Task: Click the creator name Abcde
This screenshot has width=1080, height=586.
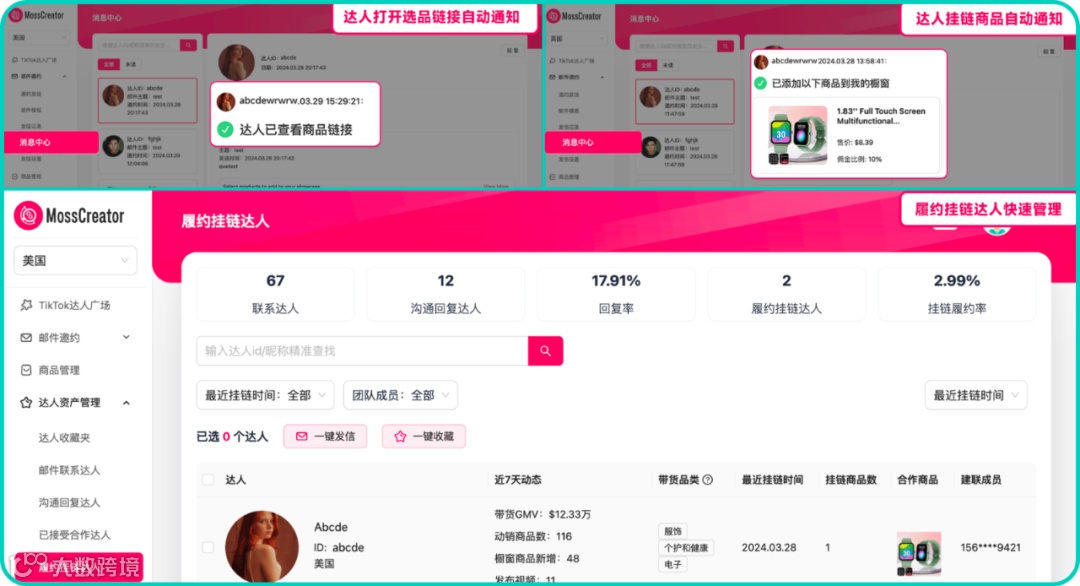Action: [x=331, y=527]
